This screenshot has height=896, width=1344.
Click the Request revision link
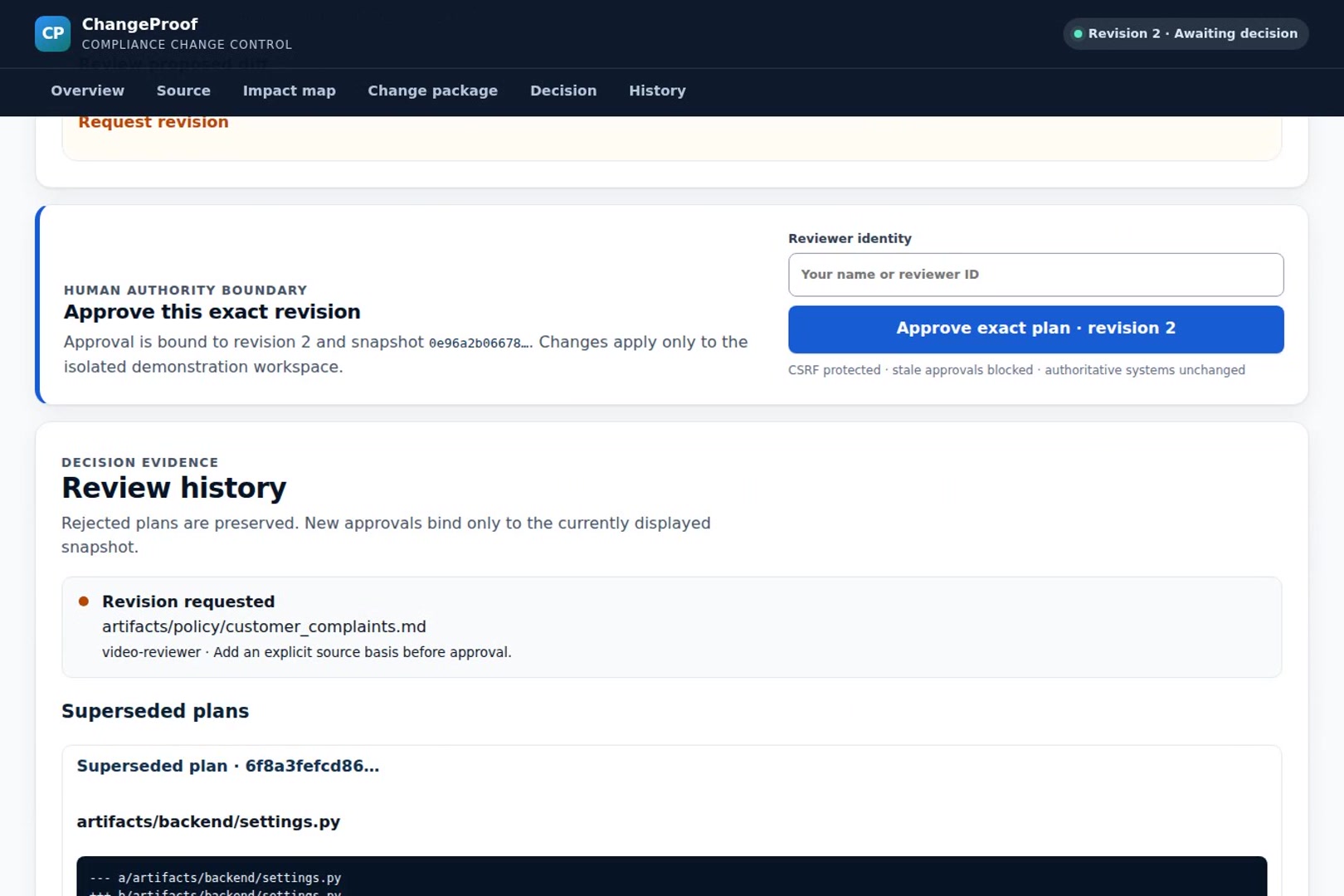point(153,122)
